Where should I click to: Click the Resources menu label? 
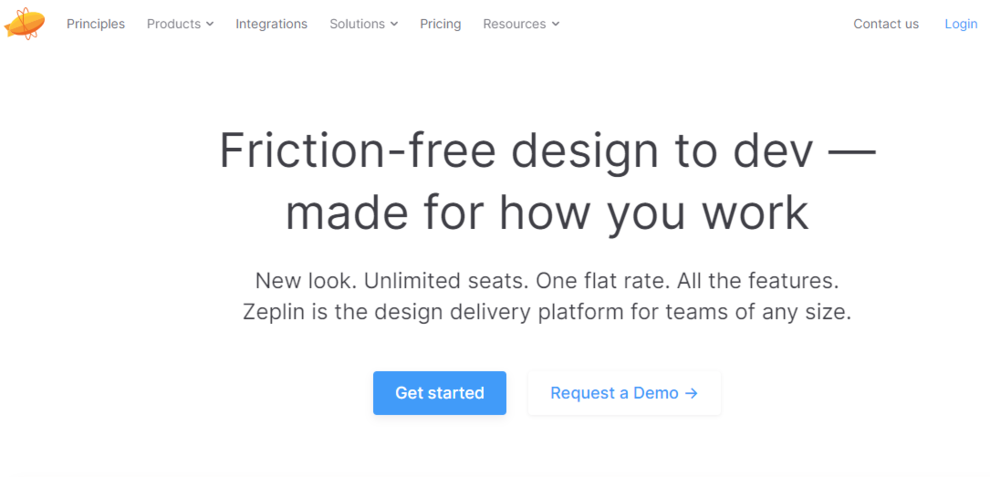coord(514,24)
